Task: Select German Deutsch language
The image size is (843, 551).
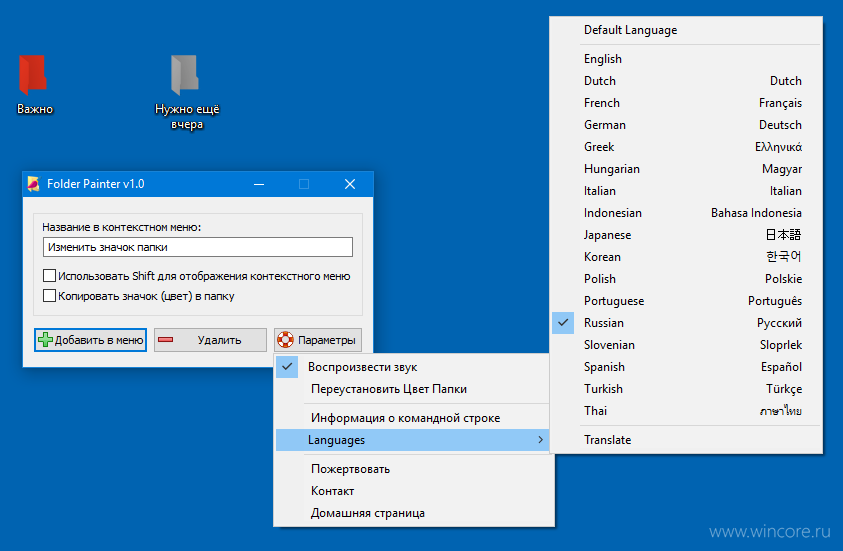Action: [686, 125]
